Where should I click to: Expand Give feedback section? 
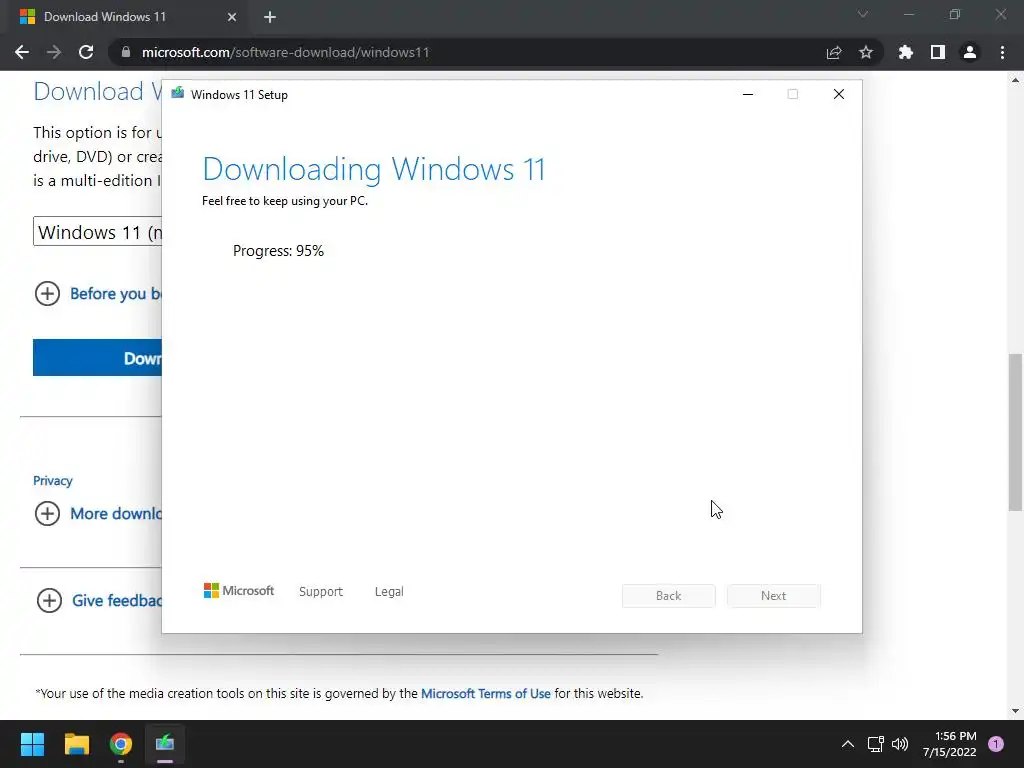[x=49, y=600]
